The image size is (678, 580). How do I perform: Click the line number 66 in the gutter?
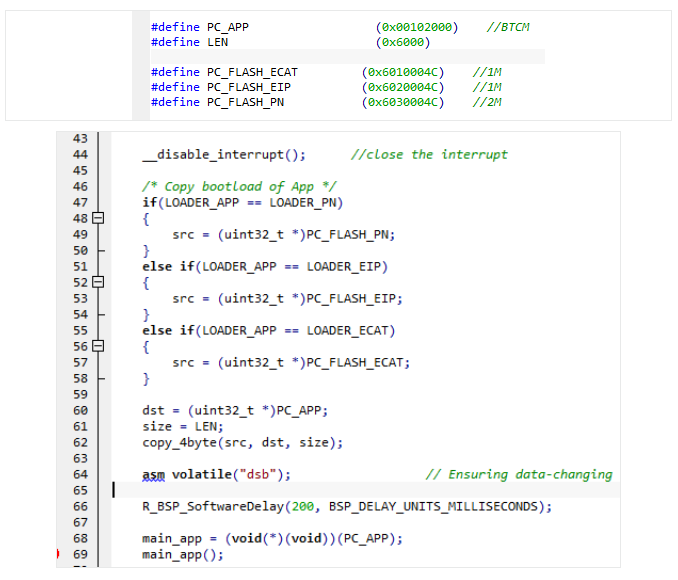click(80, 506)
